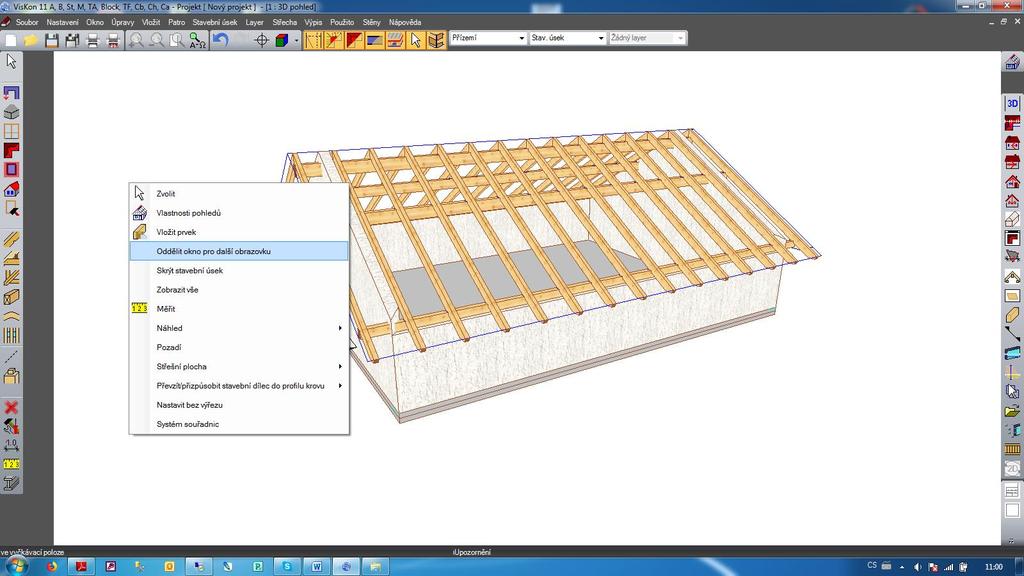The width and height of the screenshot is (1024, 576).
Task: Click the red house icon in left sidebar
Action: [x=11, y=189]
